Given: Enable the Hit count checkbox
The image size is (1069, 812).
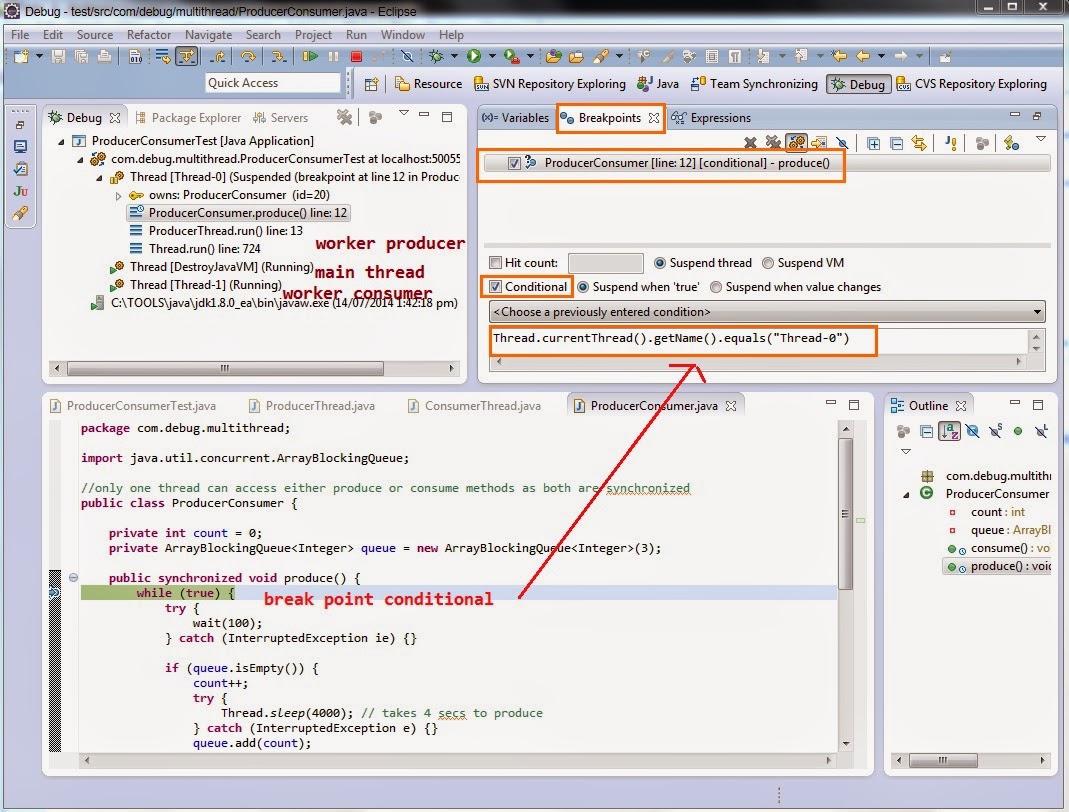Looking at the screenshot, I should coord(496,262).
